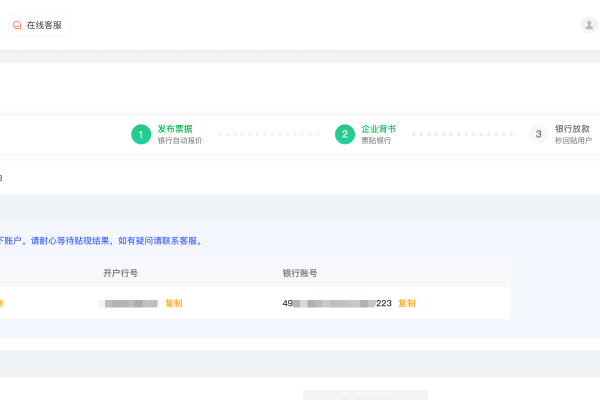Screen dimensions: 600x400
Task: Click the masked bank account number ending 223
Action: [x=337, y=304]
